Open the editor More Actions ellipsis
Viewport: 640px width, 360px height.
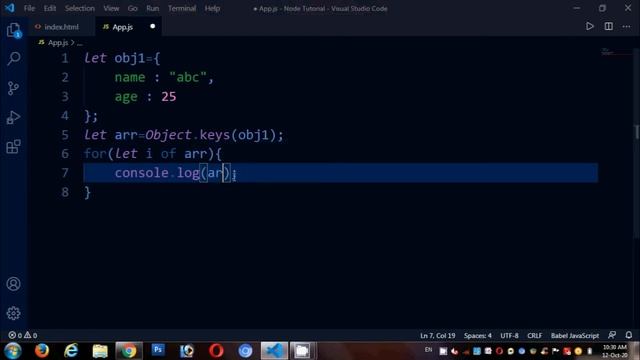coord(627,27)
